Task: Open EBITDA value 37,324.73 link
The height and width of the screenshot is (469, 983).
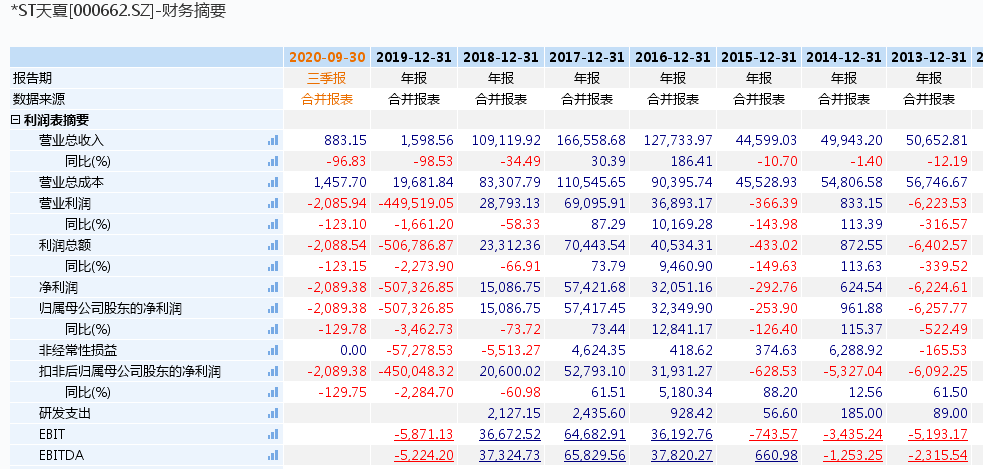Action: click(x=510, y=455)
